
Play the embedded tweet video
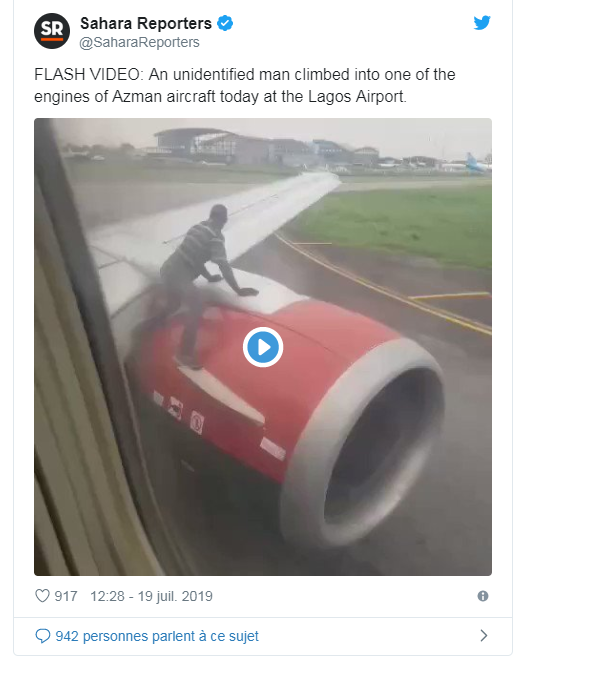pos(263,347)
